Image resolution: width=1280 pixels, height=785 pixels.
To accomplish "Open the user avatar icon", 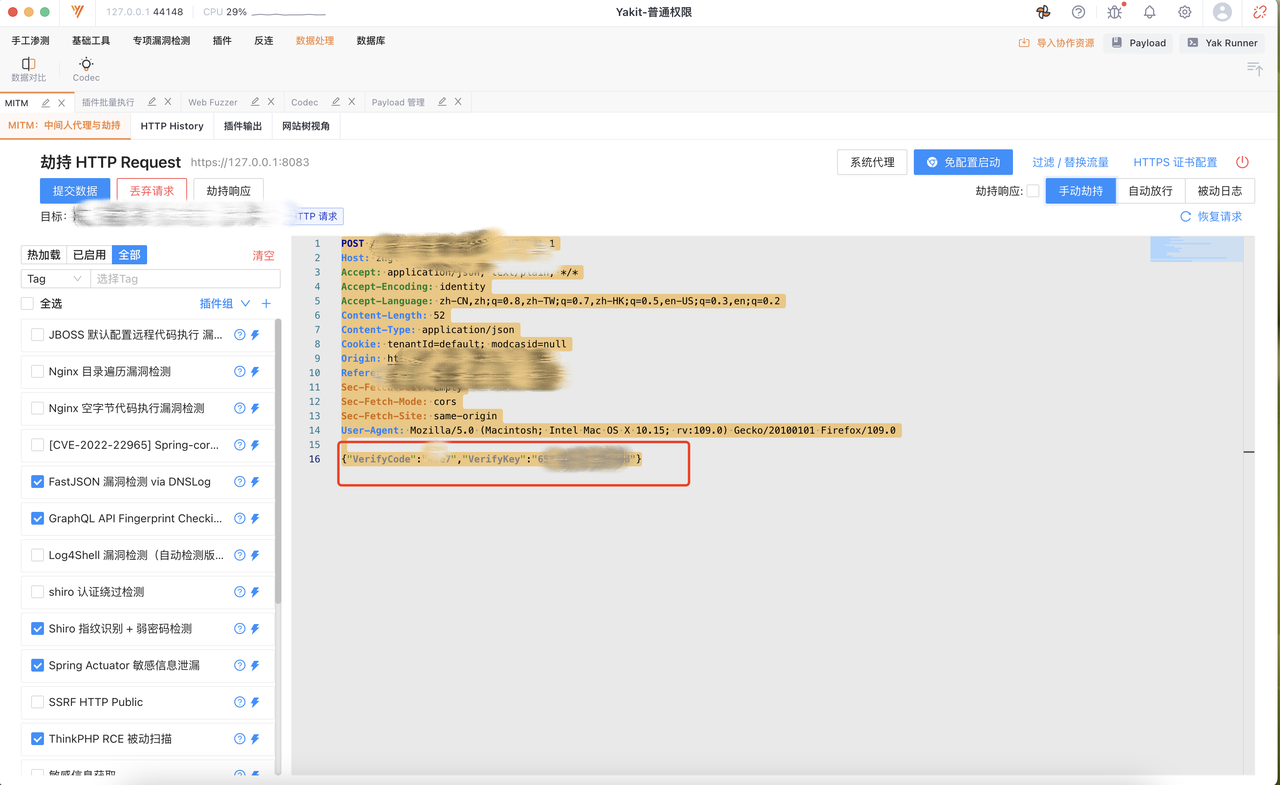I will tap(1222, 12).
